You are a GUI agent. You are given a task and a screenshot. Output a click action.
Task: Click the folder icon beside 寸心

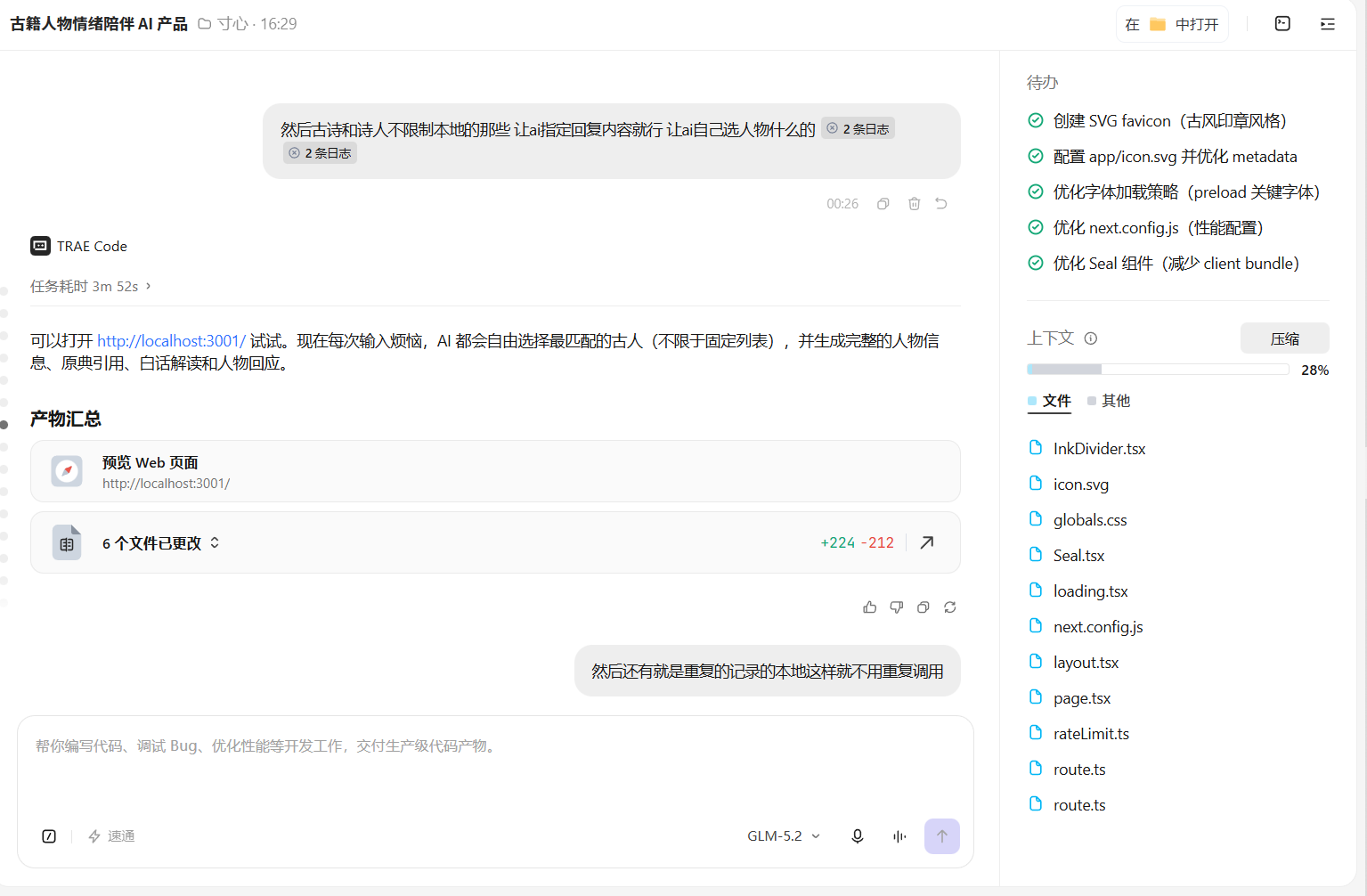205,24
